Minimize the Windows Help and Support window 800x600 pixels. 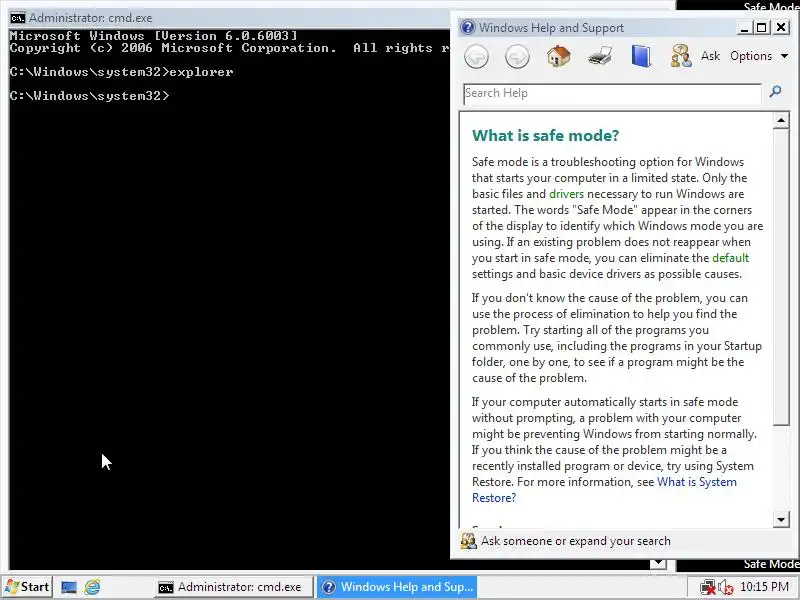[744, 28]
